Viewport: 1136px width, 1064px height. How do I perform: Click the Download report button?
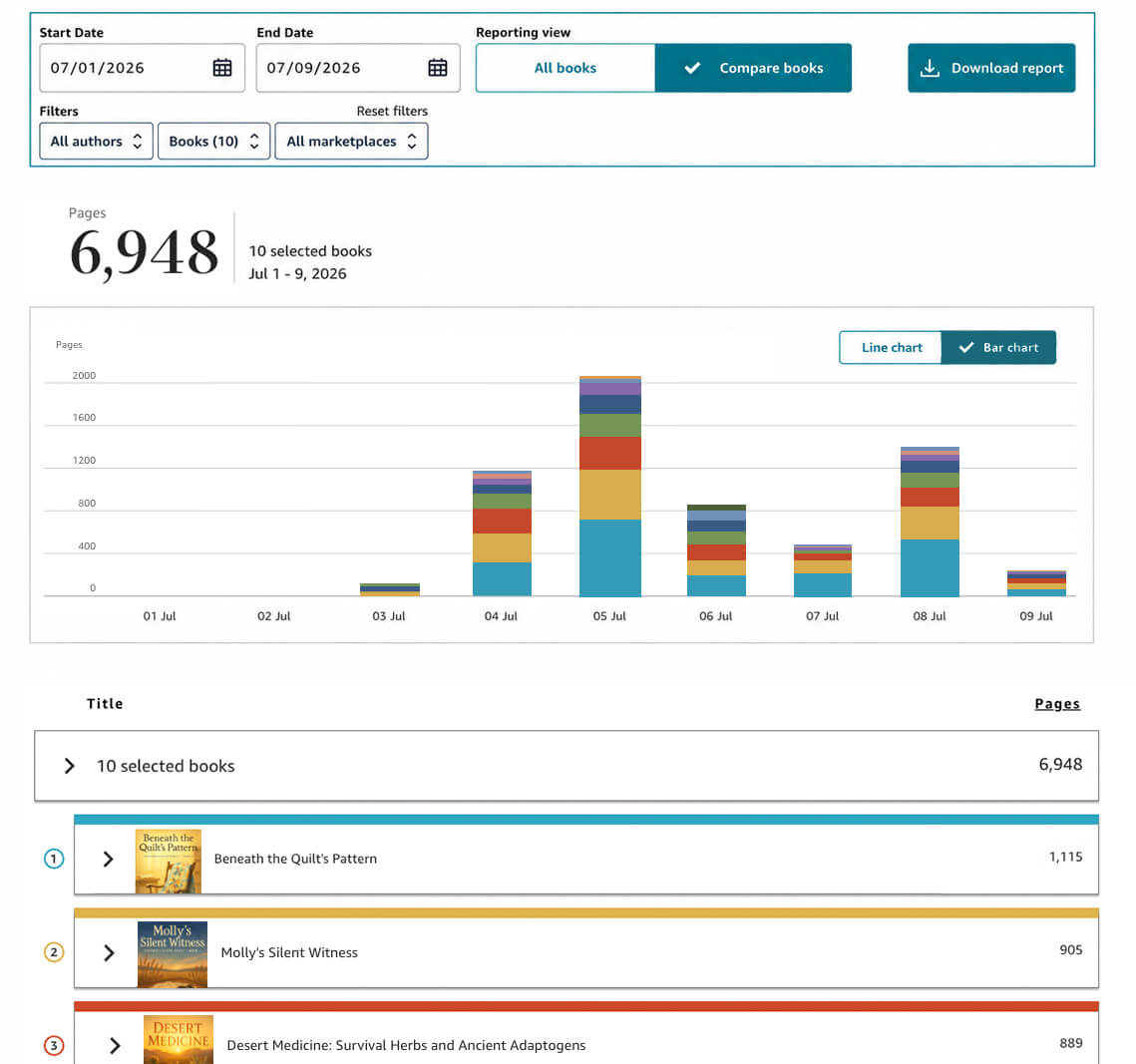coord(991,68)
